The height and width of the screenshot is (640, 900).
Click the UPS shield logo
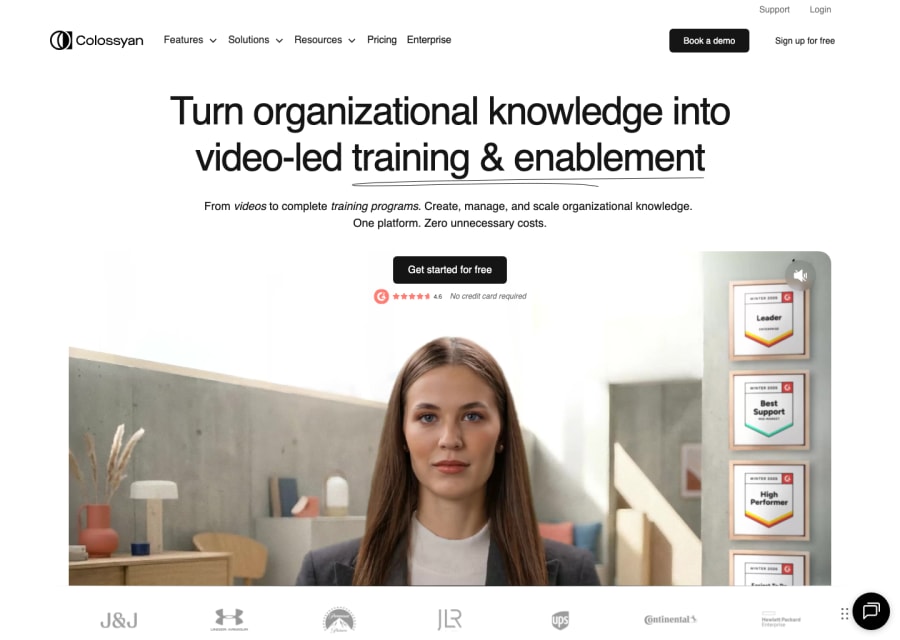pos(560,620)
